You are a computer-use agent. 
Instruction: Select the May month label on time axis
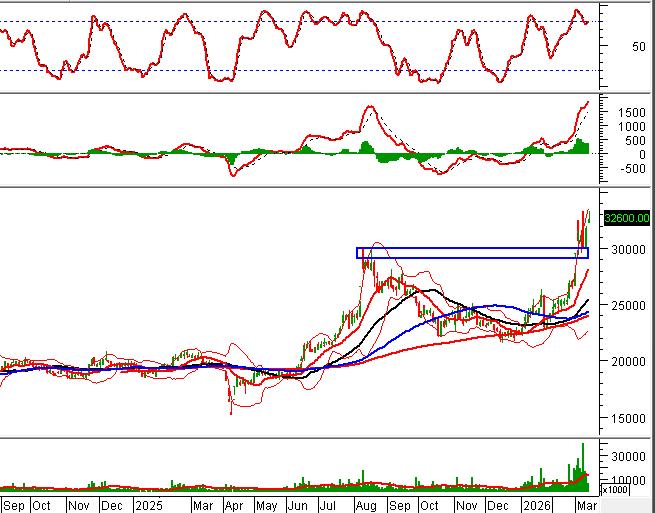click(265, 505)
